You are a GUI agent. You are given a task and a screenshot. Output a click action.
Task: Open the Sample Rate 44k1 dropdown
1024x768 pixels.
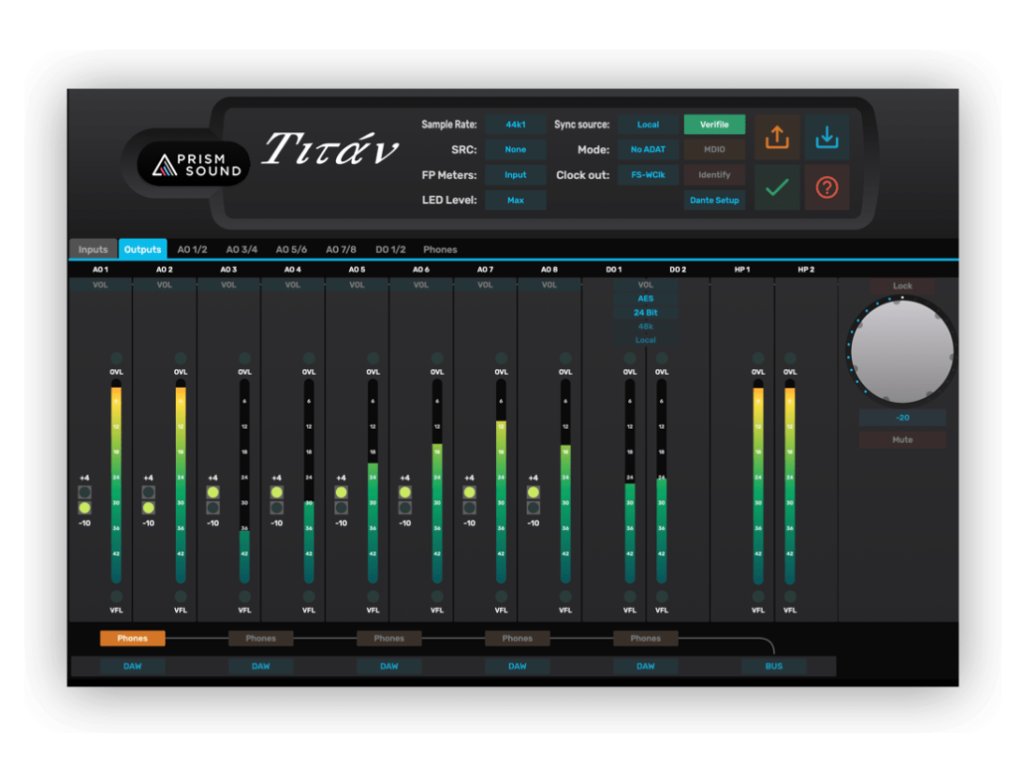(x=515, y=125)
